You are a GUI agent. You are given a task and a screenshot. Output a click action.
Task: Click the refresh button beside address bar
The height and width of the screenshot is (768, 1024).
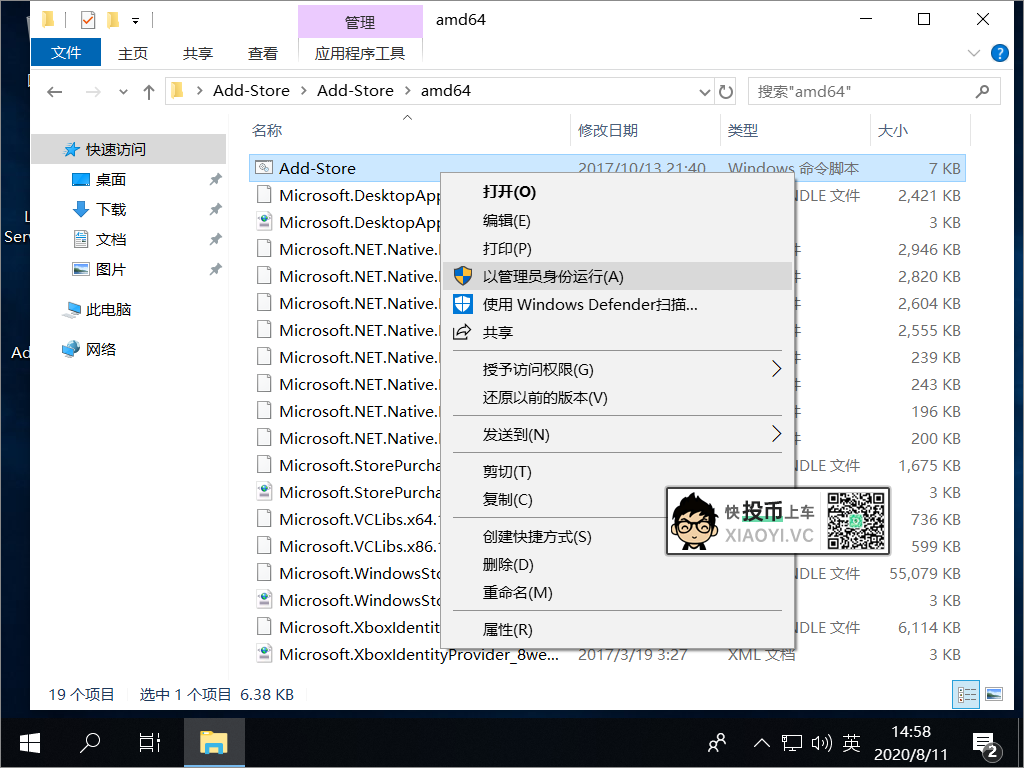pyautogui.click(x=726, y=91)
